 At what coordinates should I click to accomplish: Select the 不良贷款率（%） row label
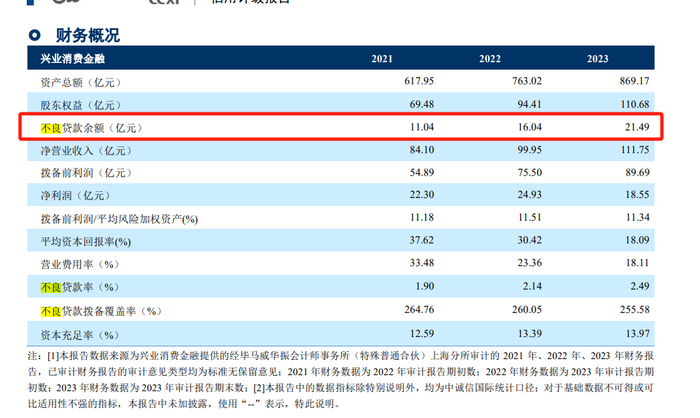pos(80,287)
